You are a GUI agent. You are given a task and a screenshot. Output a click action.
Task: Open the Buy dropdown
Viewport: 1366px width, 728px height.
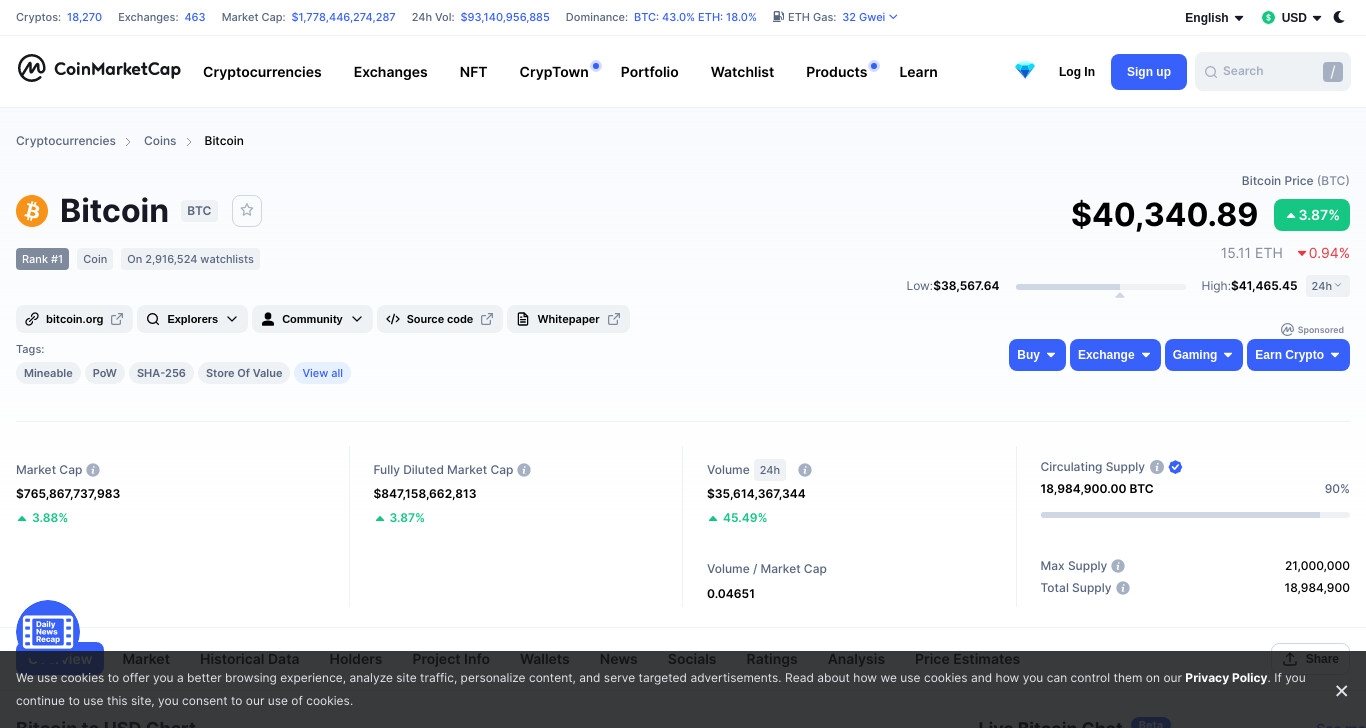(1037, 355)
